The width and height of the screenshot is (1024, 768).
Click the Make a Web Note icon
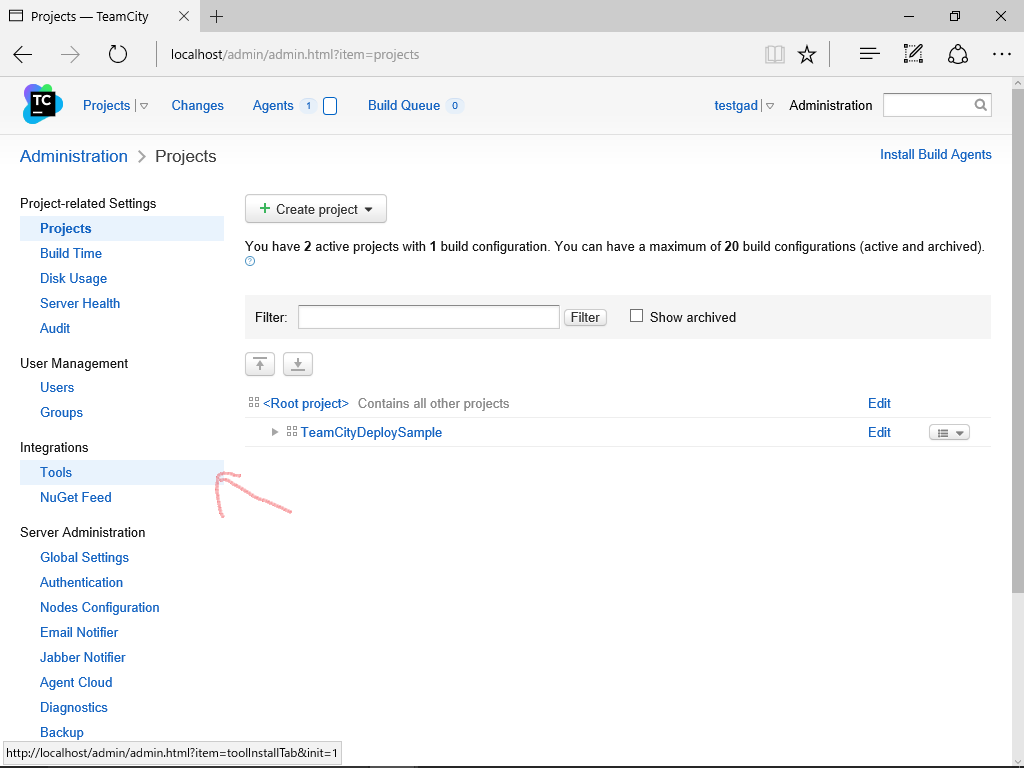913,54
